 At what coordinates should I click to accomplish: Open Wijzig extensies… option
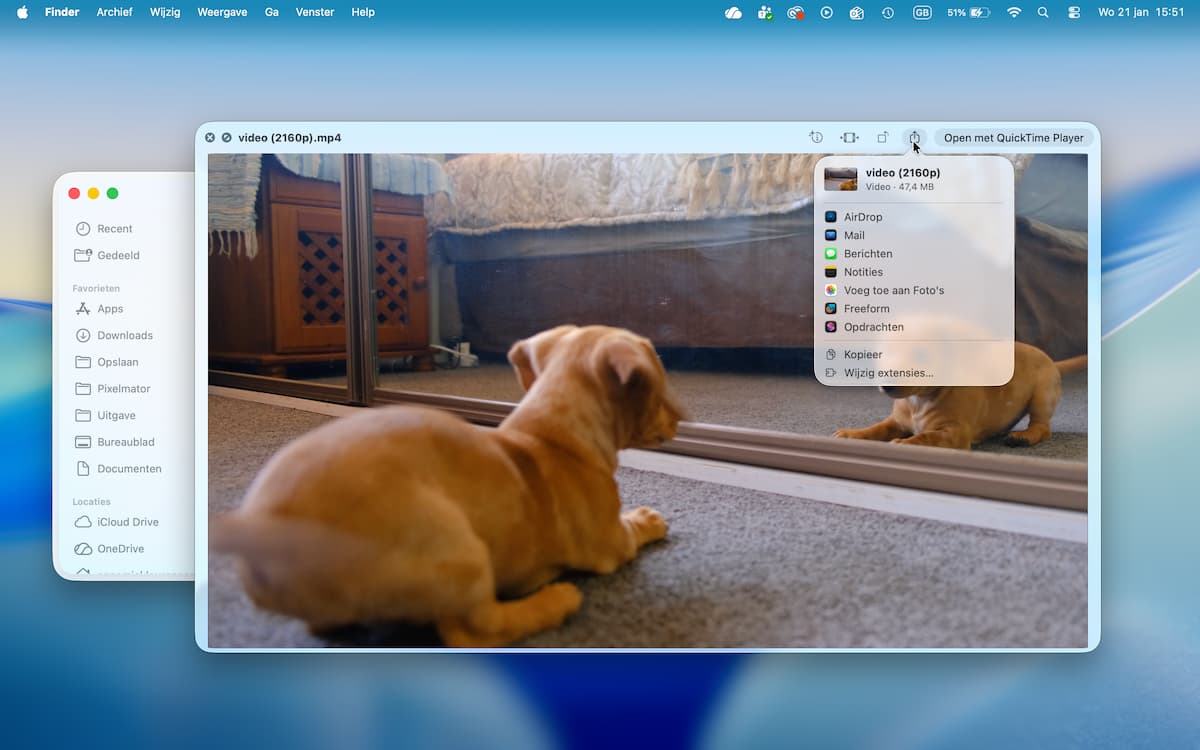[x=888, y=373]
